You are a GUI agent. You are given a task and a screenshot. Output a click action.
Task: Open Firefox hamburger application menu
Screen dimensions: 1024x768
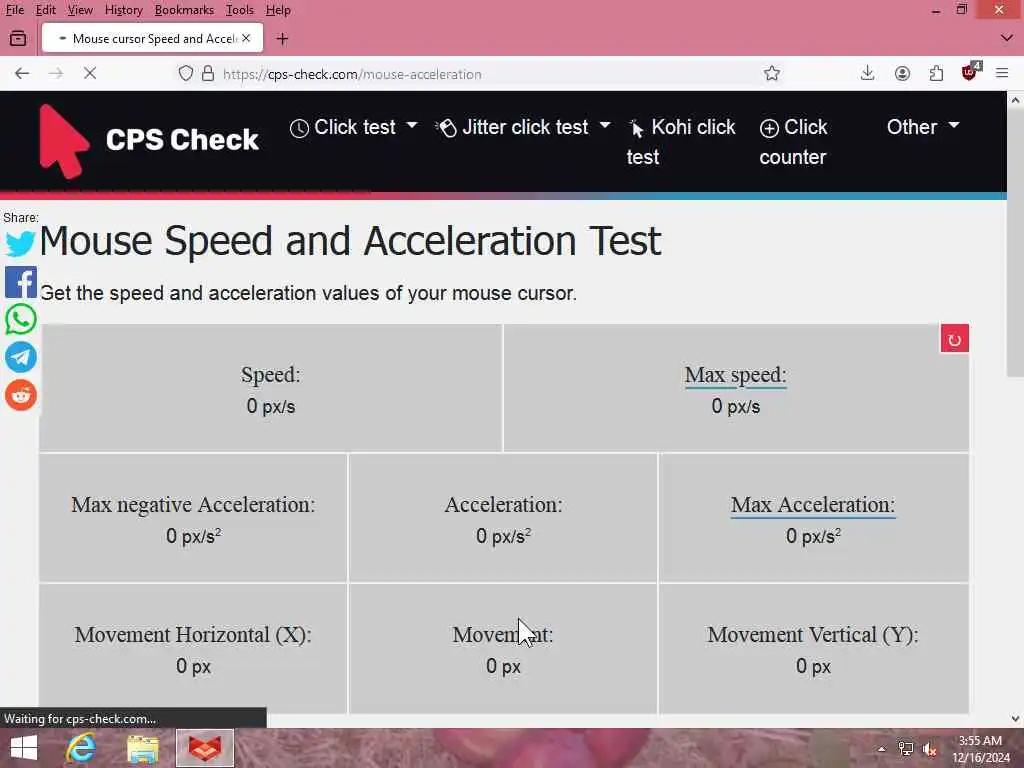coord(1002,73)
